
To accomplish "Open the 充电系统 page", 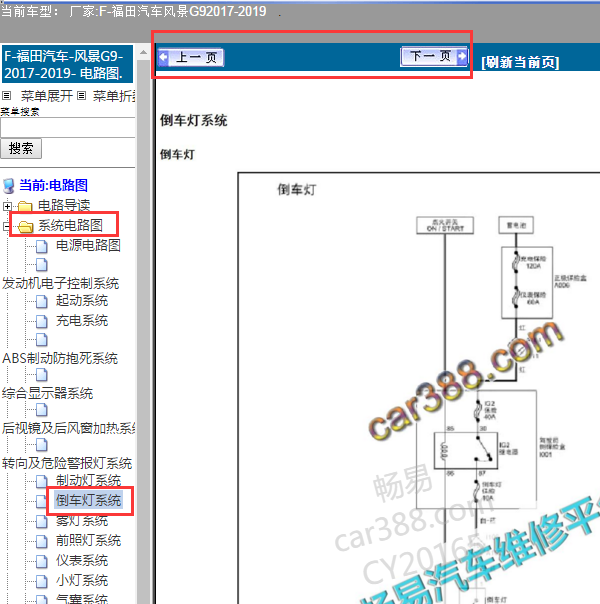I will (x=82, y=320).
